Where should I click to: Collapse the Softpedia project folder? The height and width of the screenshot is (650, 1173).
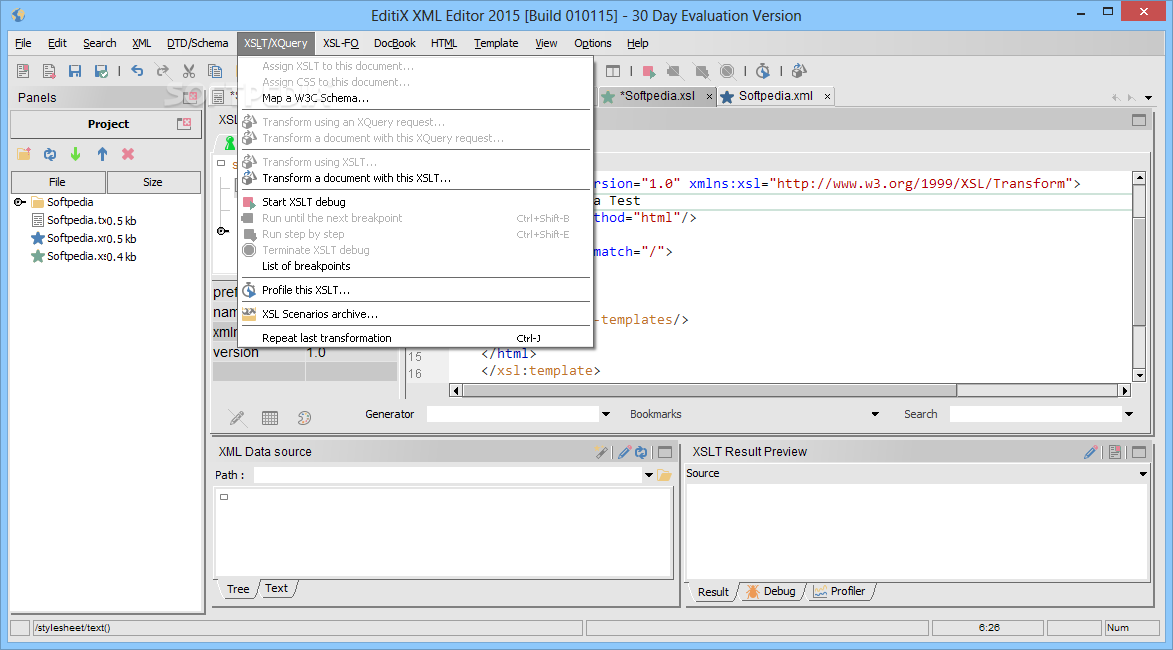tap(19, 202)
